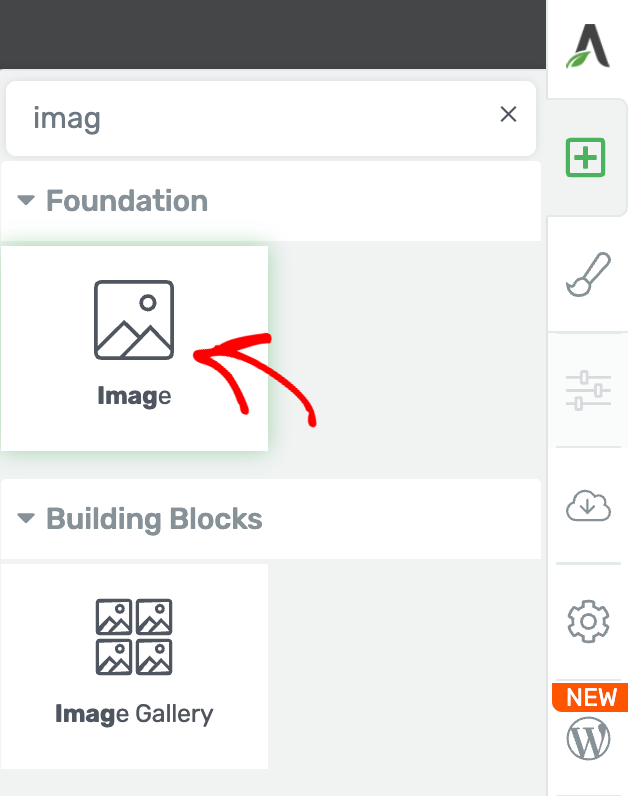The height and width of the screenshot is (796, 628).
Task: Open the gear settings icon
Action: (x=588, y=621)
